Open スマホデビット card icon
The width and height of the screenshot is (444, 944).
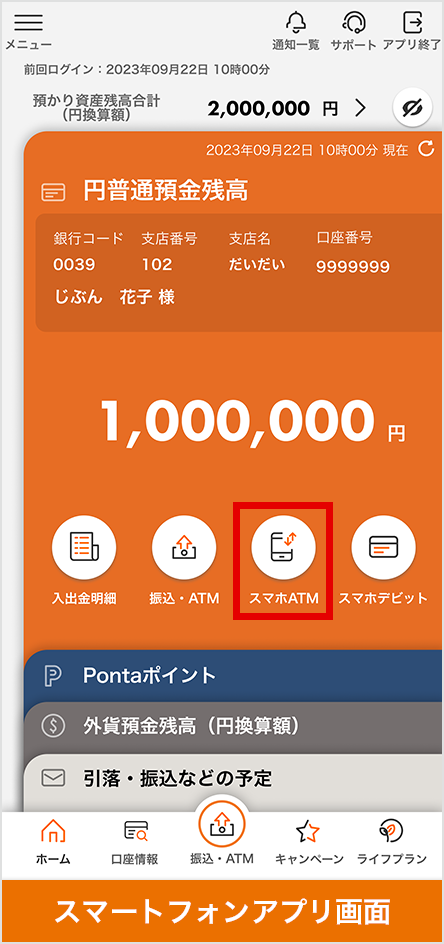[383, 547]
